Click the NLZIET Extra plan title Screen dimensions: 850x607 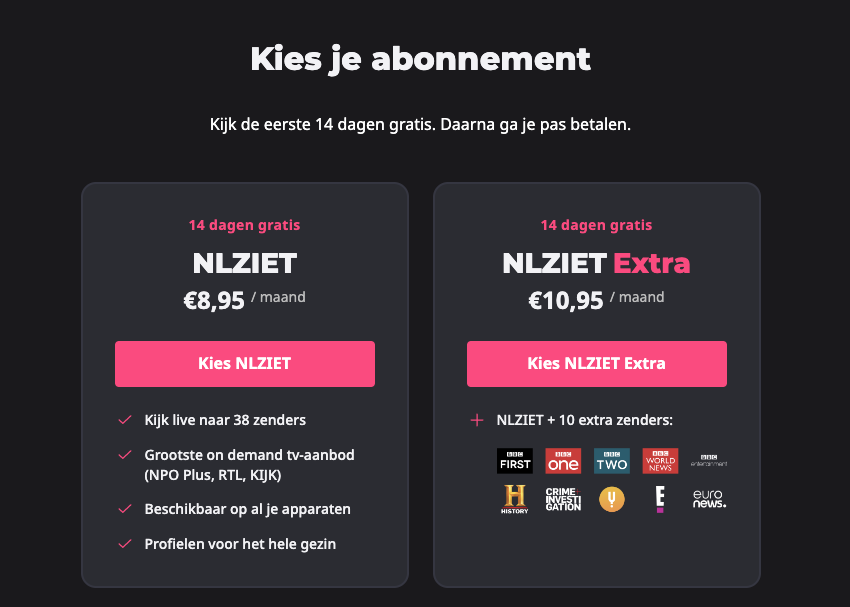(x=596, y=263)
